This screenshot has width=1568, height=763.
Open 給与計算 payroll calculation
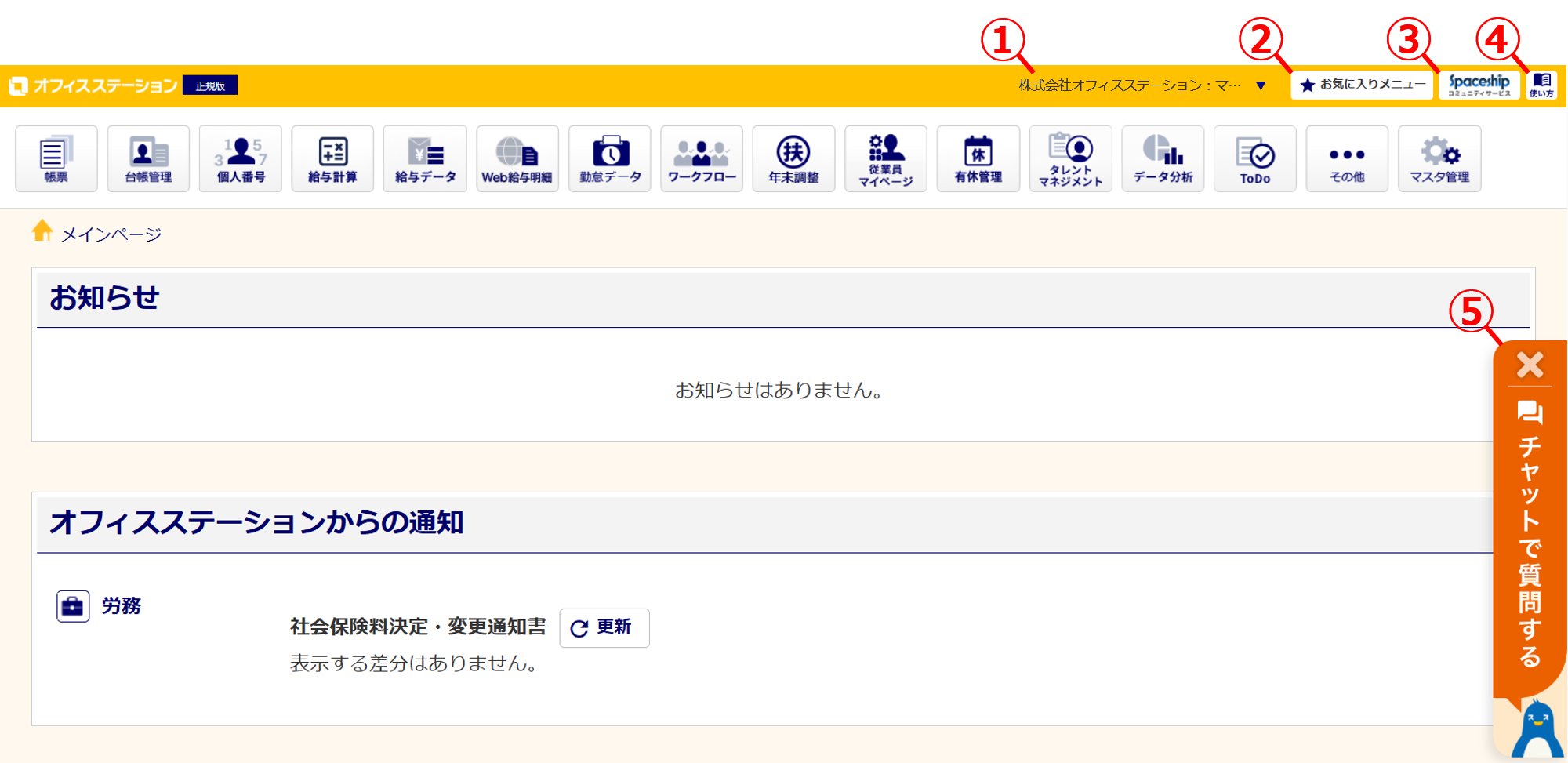click(332, 158)
